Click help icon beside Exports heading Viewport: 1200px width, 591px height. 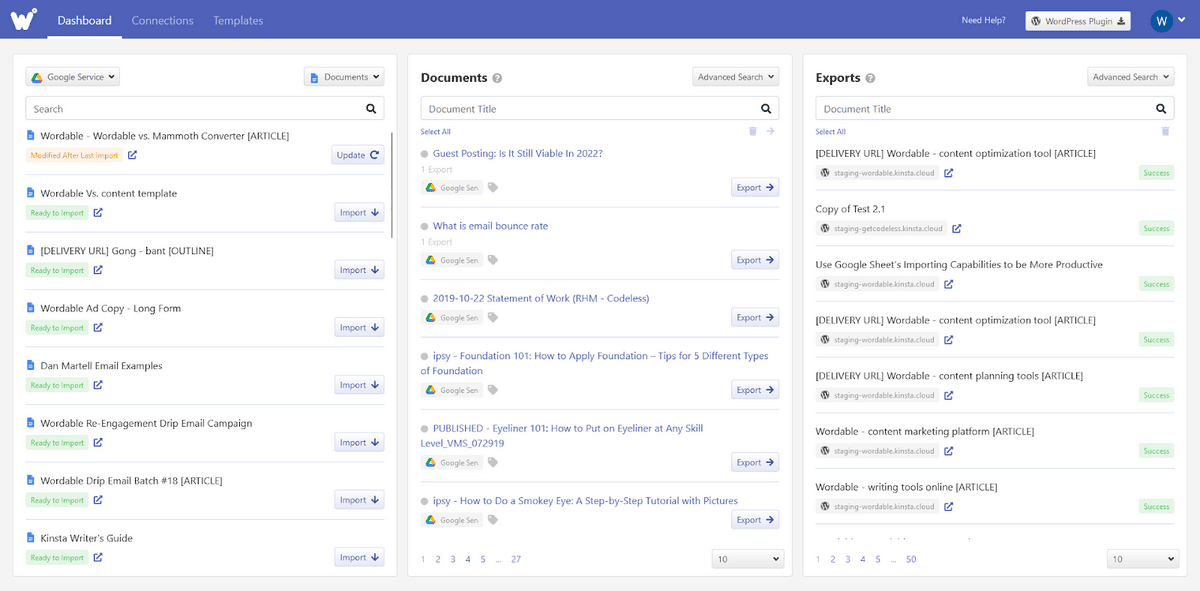870,78
